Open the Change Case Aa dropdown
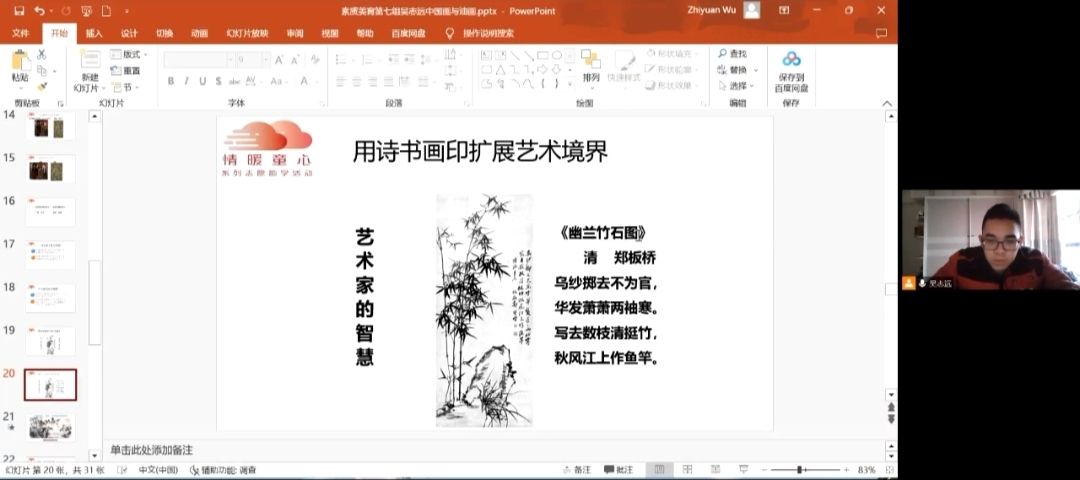This screenshot has height=480, width=1080. [278, 81]
